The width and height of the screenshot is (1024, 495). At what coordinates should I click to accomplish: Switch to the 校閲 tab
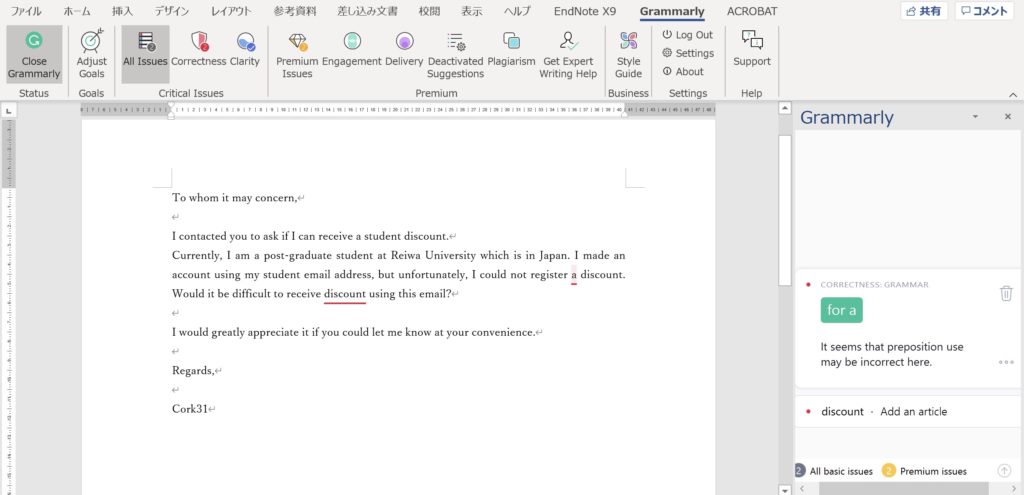pyautogui.click(x=429, y=11)
